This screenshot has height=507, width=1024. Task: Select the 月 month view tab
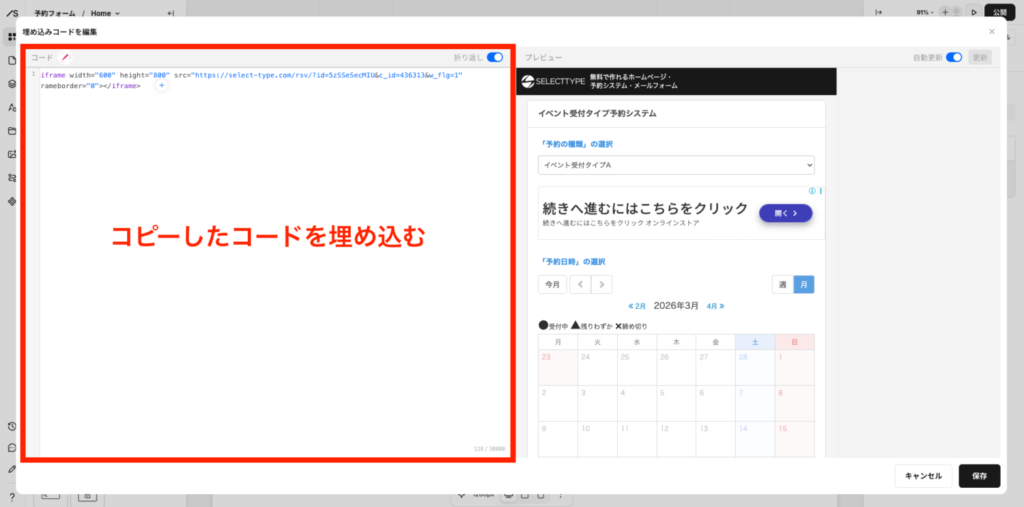point(804,284)
